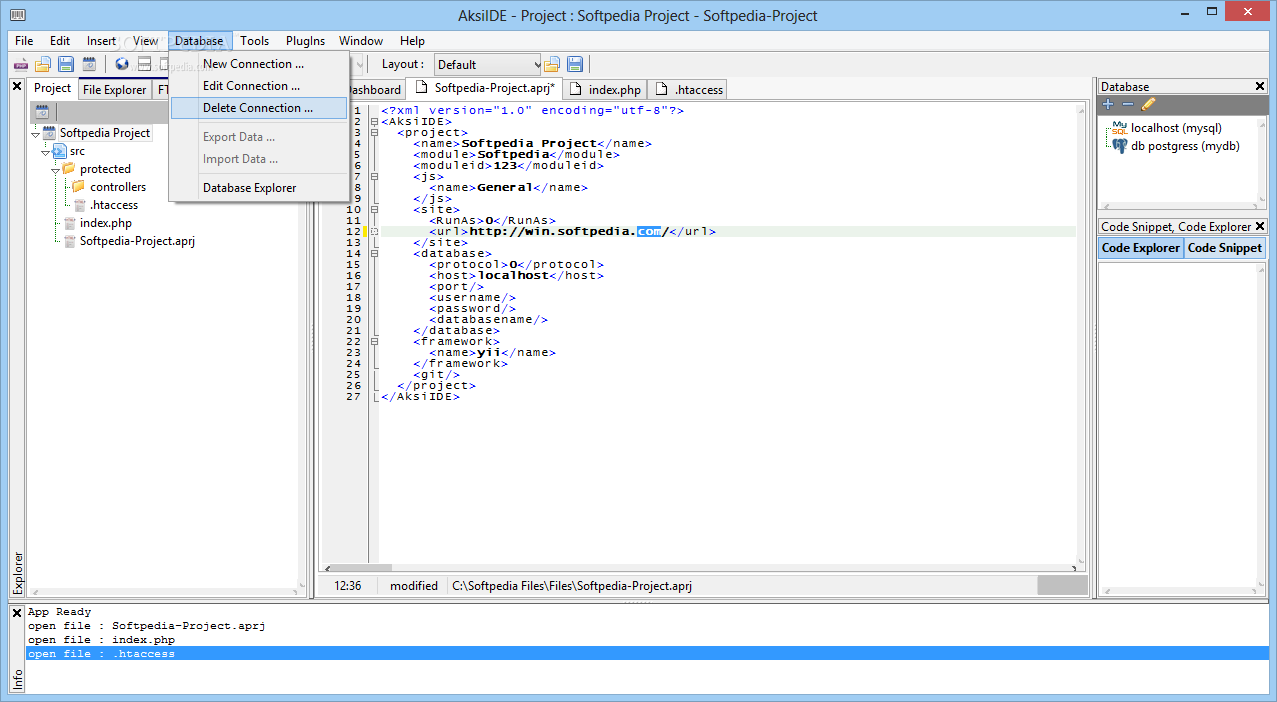The height and width of the screenshot is (702, 1277).
Task: Fold the database block at line 14
Action: click(x=374, y=254)
